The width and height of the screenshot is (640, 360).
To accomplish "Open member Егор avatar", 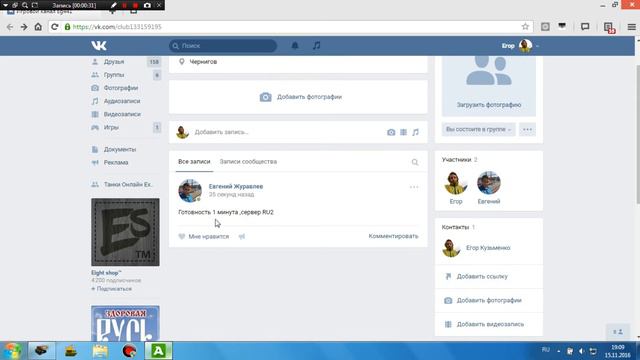I will coord(456,183).
